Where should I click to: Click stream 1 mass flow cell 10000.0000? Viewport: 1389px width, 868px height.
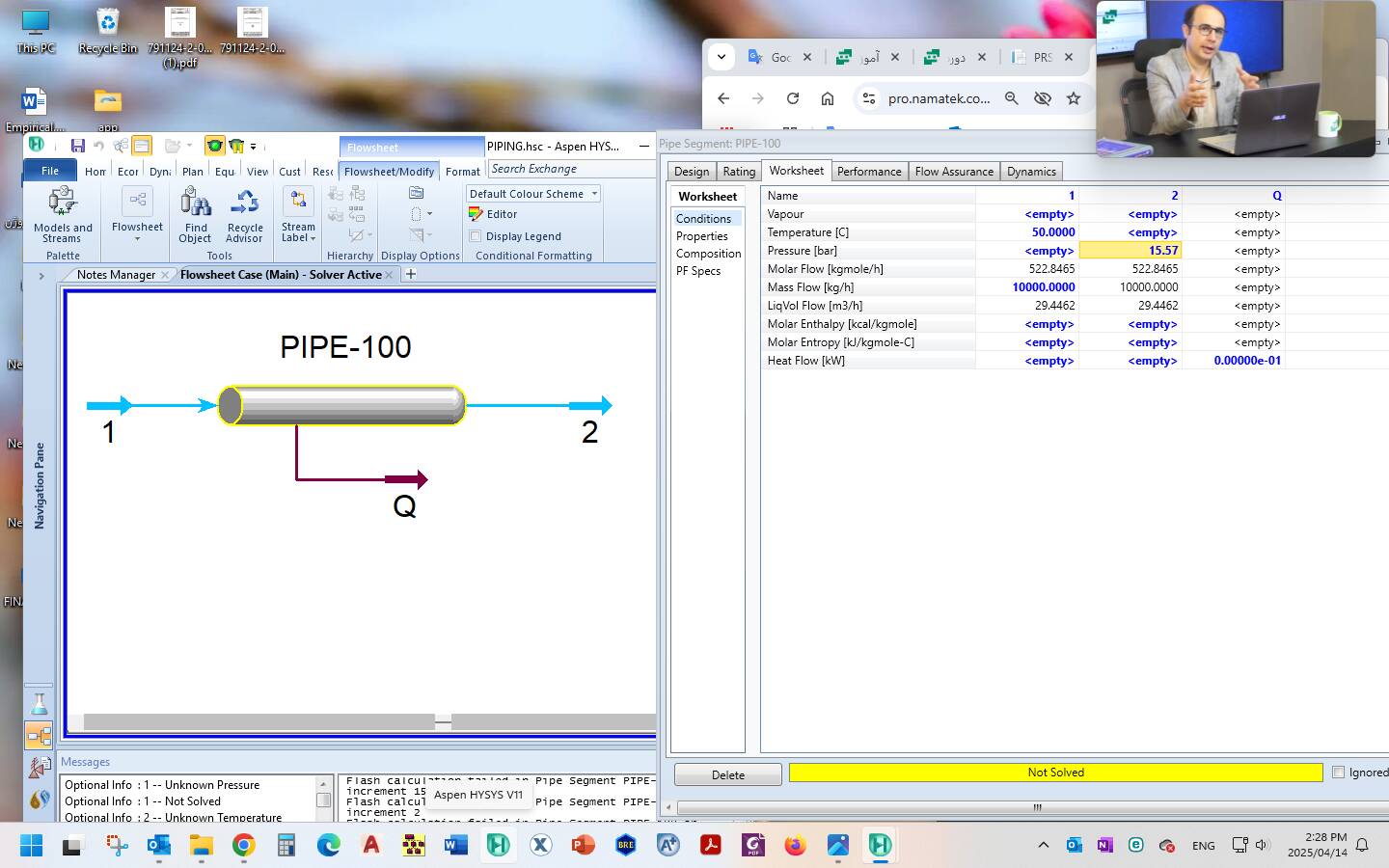click(1027, 287)
